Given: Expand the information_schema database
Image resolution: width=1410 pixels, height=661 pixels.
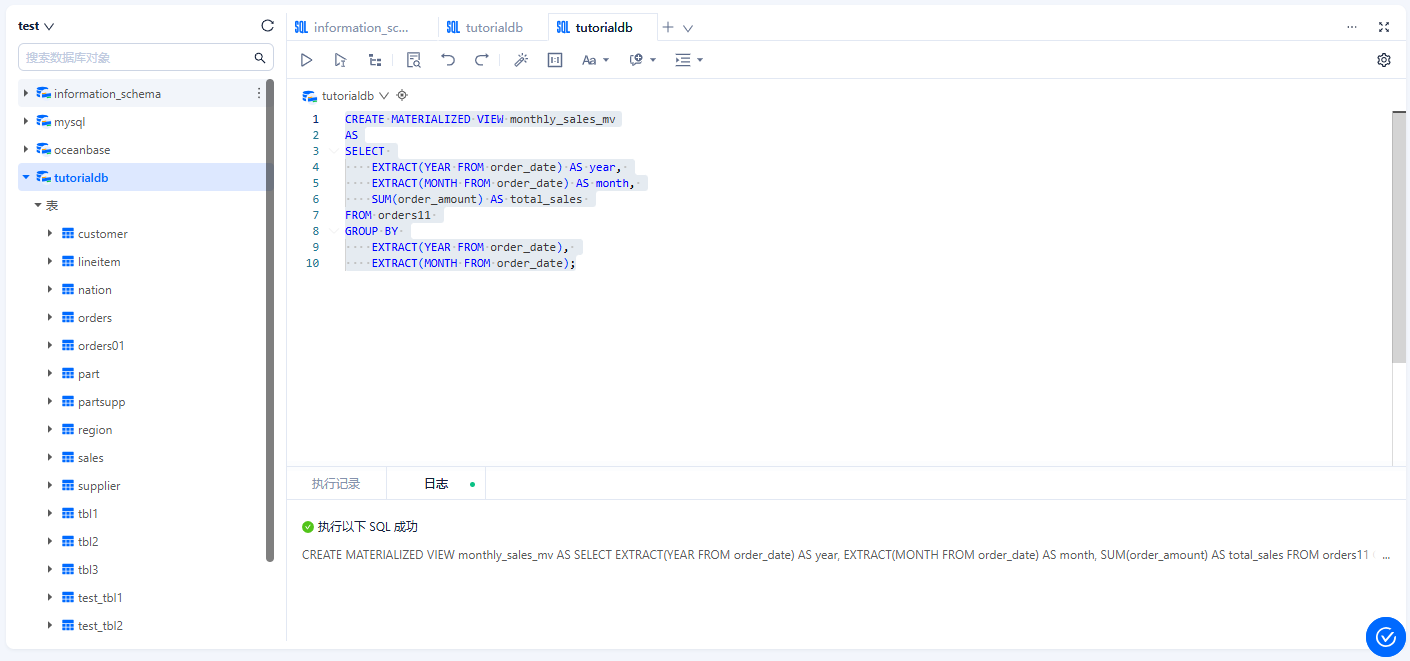Looking at the screenshot, I should point(26,93).
